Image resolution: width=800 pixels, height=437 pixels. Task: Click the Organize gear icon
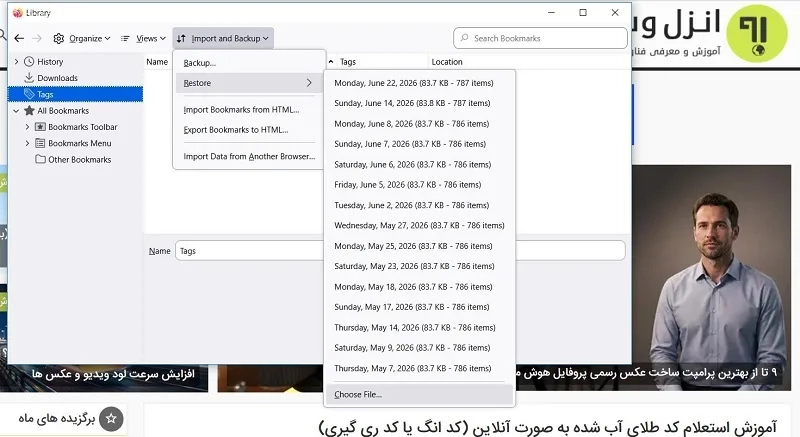pyautogui.click(x=59, y=38)
